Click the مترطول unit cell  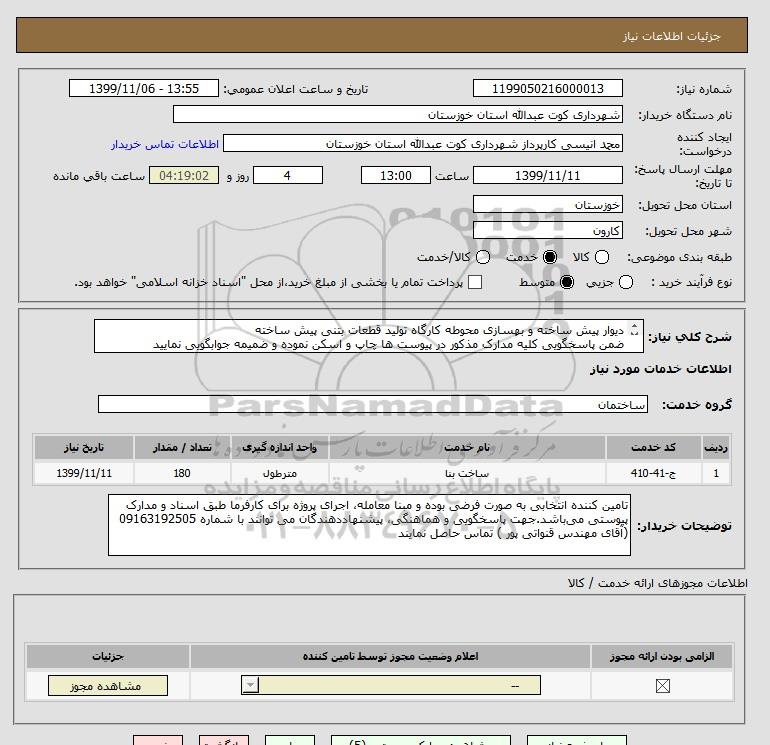tap(279, 473)
